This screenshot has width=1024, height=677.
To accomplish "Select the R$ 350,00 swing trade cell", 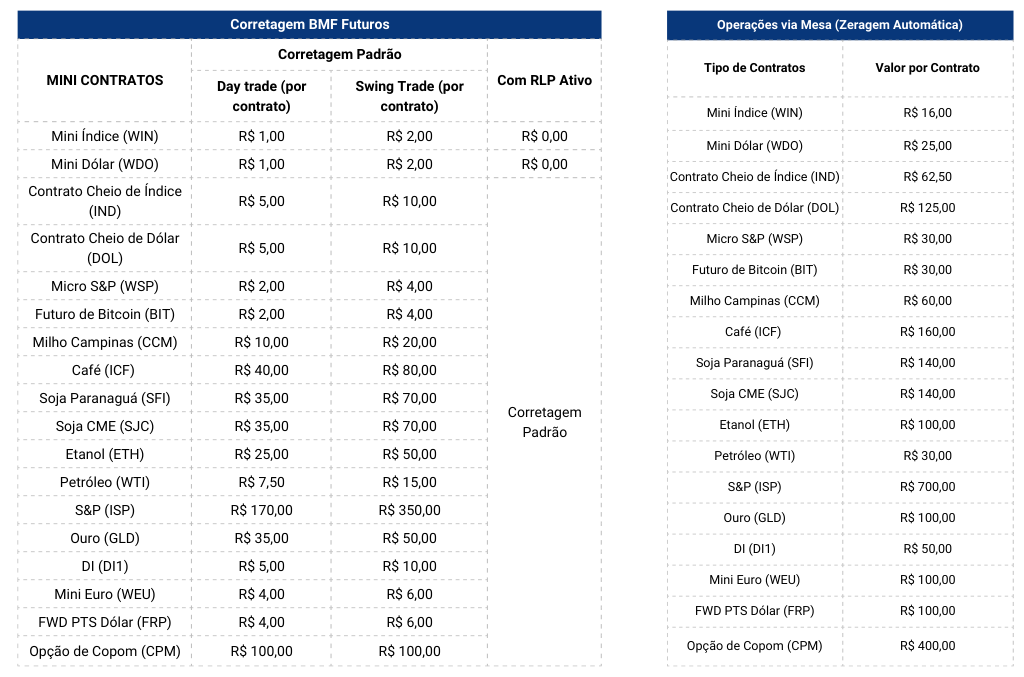I will click(409, 510).
